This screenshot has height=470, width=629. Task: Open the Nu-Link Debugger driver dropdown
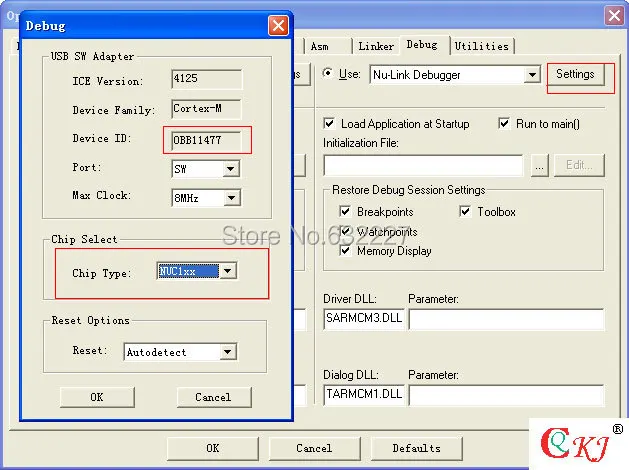coord(532,75)
